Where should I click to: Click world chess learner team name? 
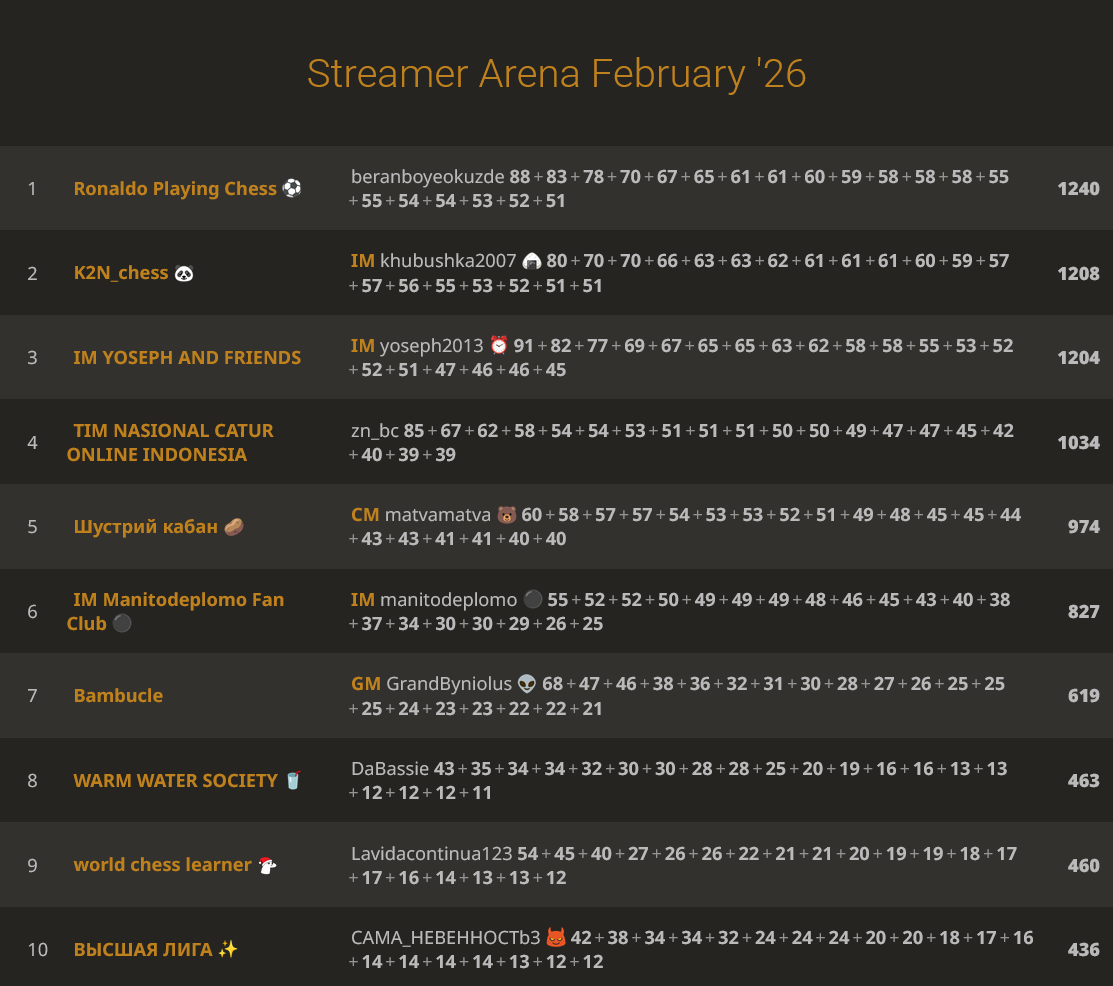[x=162, y=865]
